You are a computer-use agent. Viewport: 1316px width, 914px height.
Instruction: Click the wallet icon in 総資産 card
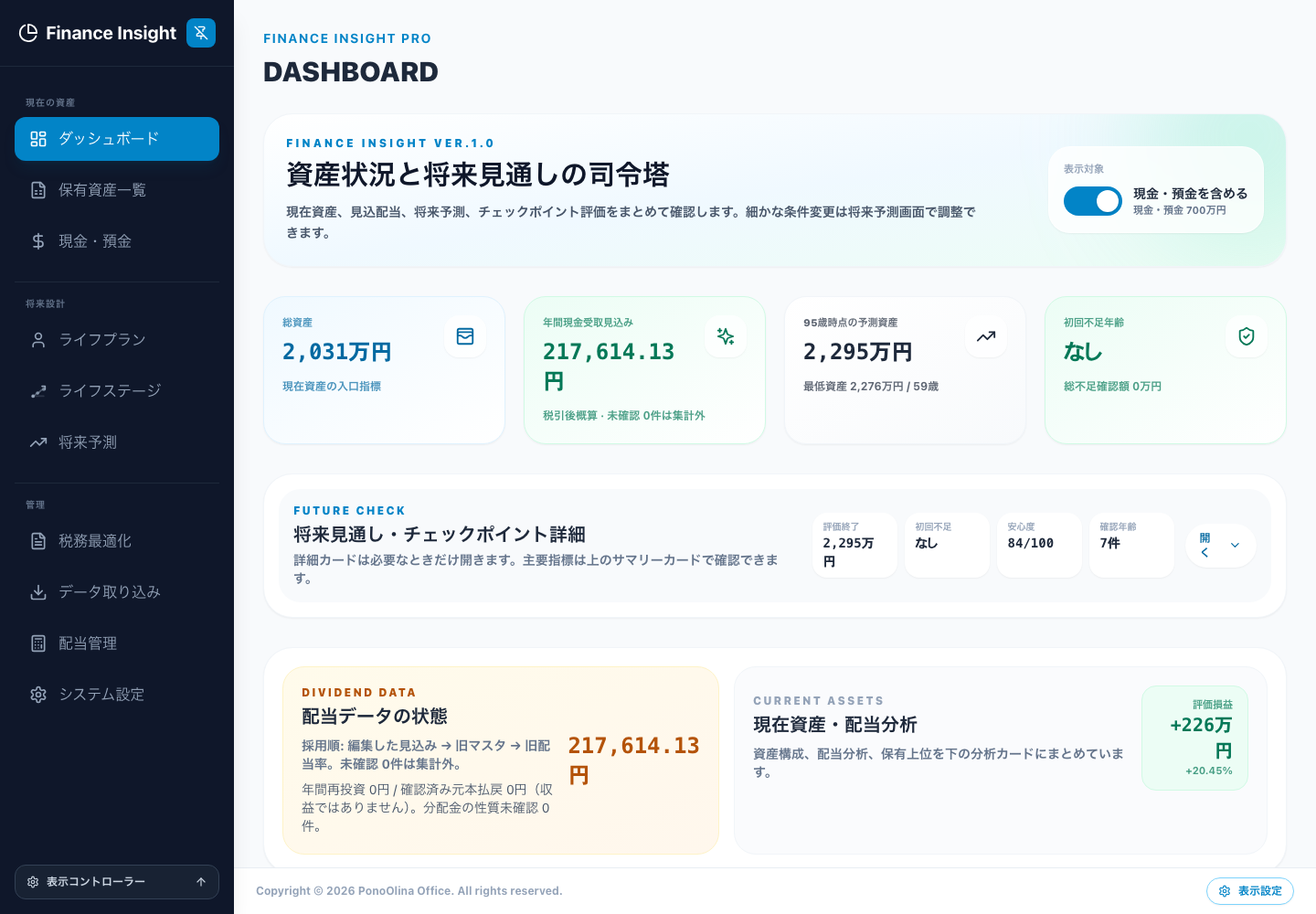pyautogui.click(x=465, y=336)
